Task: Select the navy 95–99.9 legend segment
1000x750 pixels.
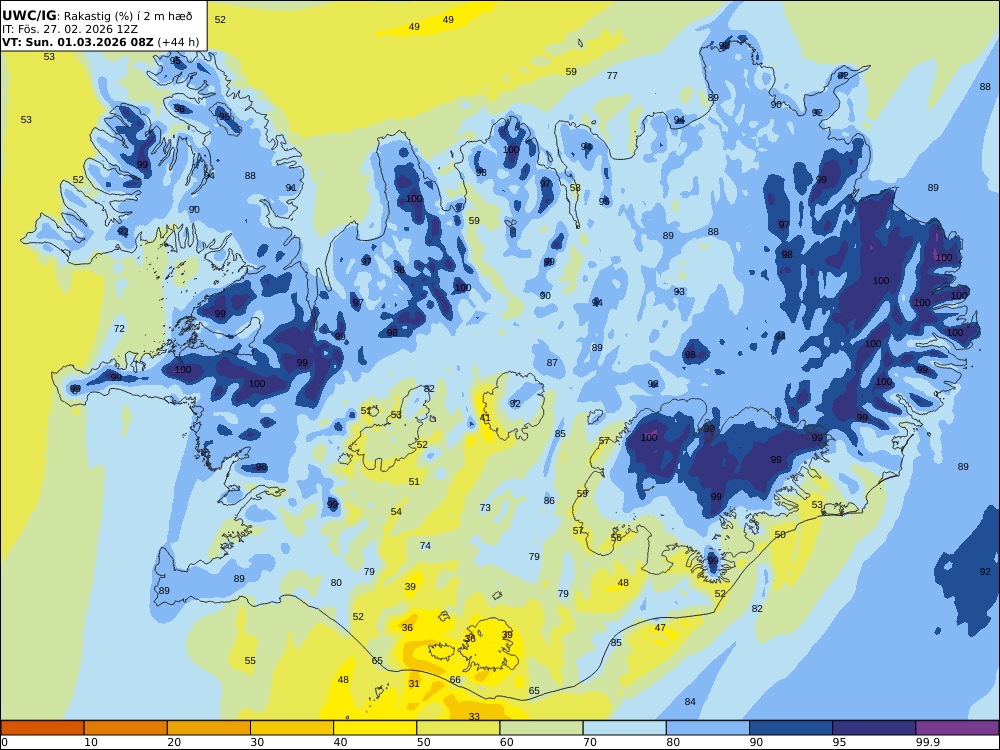Action: click(x=874, y=728)
